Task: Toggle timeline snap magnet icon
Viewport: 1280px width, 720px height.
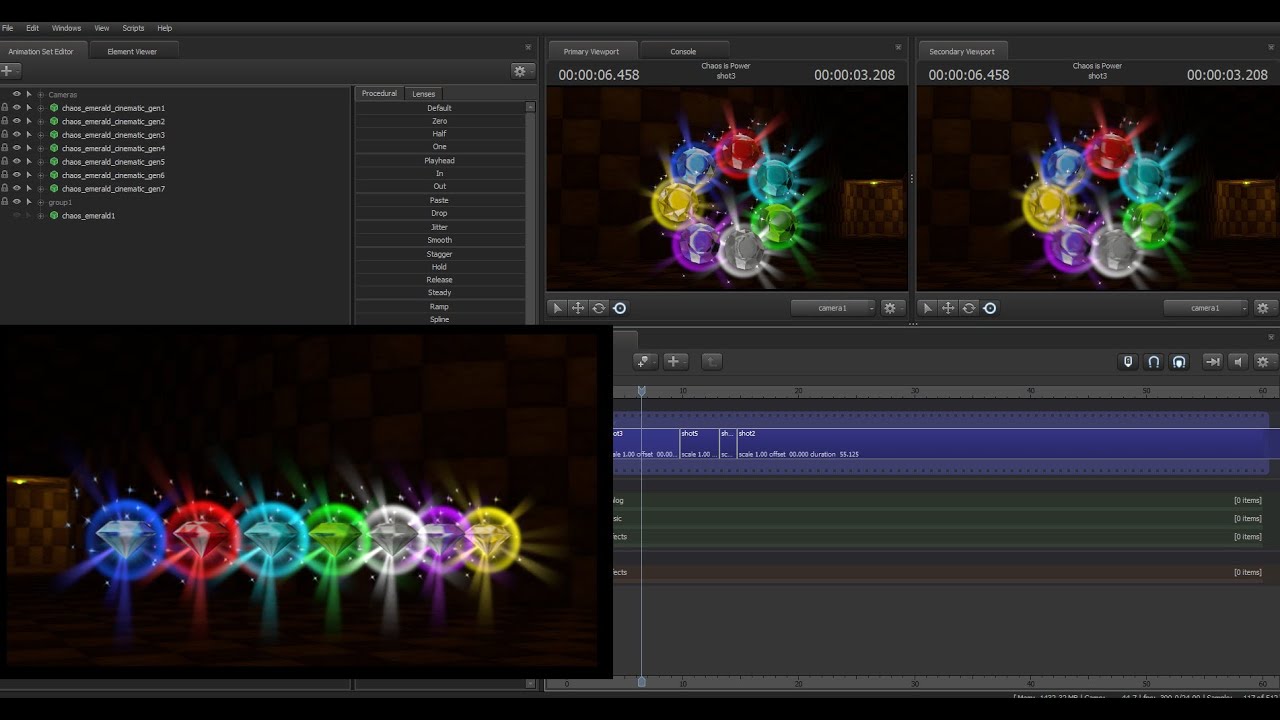Action: coord(1153,362)
